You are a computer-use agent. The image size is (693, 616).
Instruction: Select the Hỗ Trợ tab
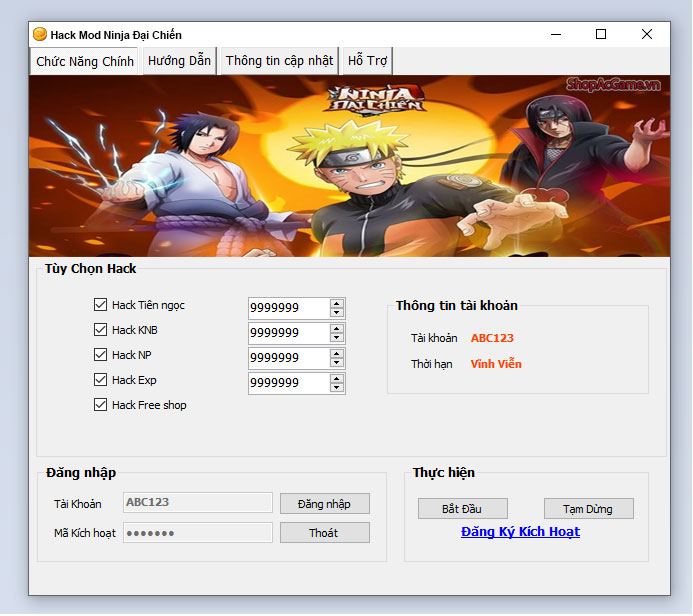click(367, 61)
